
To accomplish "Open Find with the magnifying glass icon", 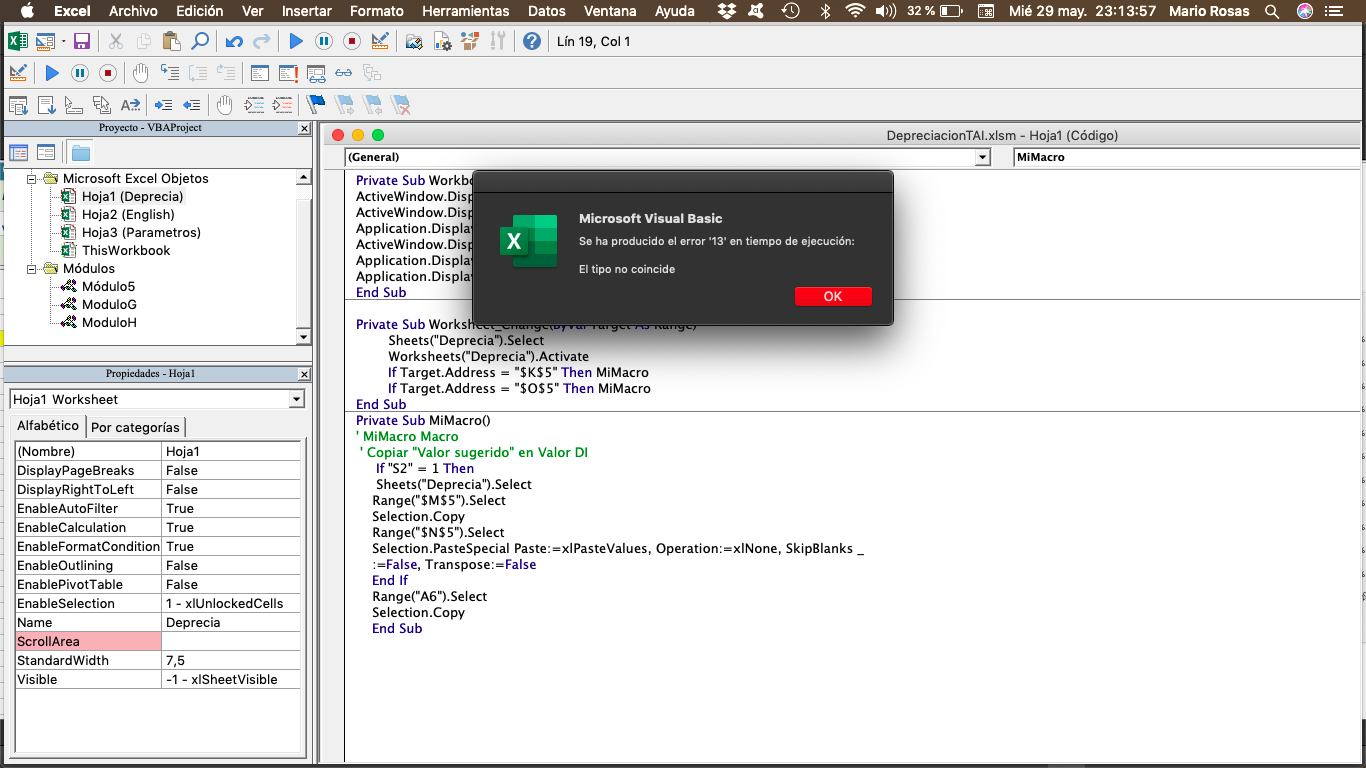I will [200, 41].
